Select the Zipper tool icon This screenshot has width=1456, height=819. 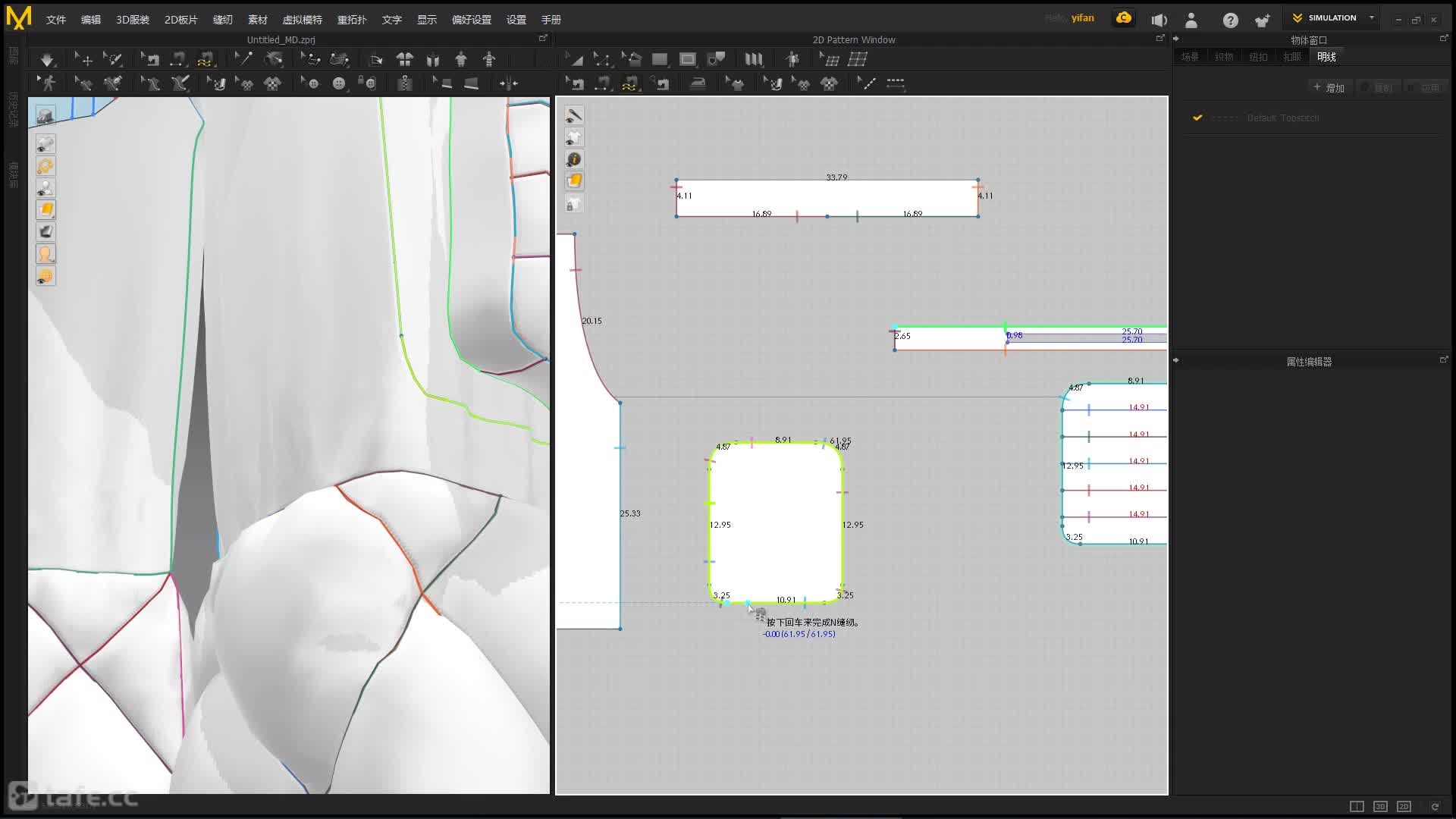pos(405,83)
